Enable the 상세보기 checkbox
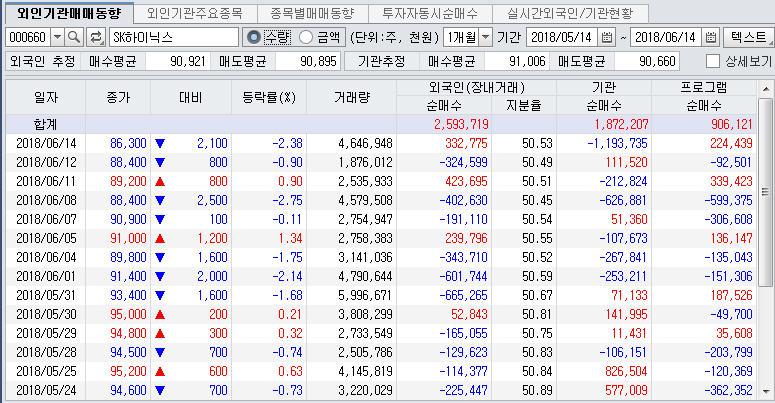Viewport: 775px width, 403px height. coord(713,61)
